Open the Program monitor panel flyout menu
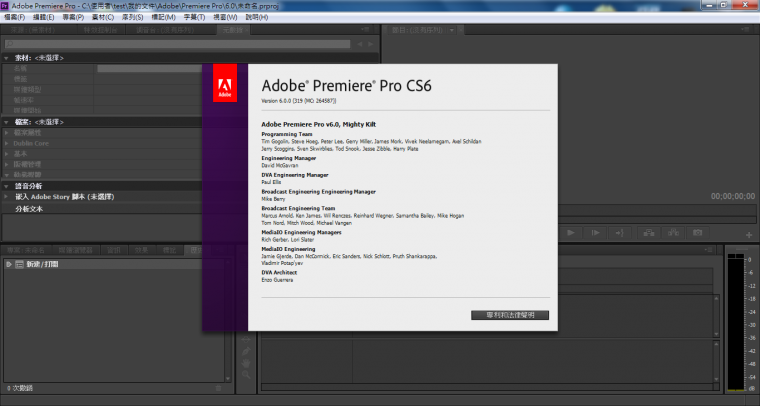 point(745,30)
